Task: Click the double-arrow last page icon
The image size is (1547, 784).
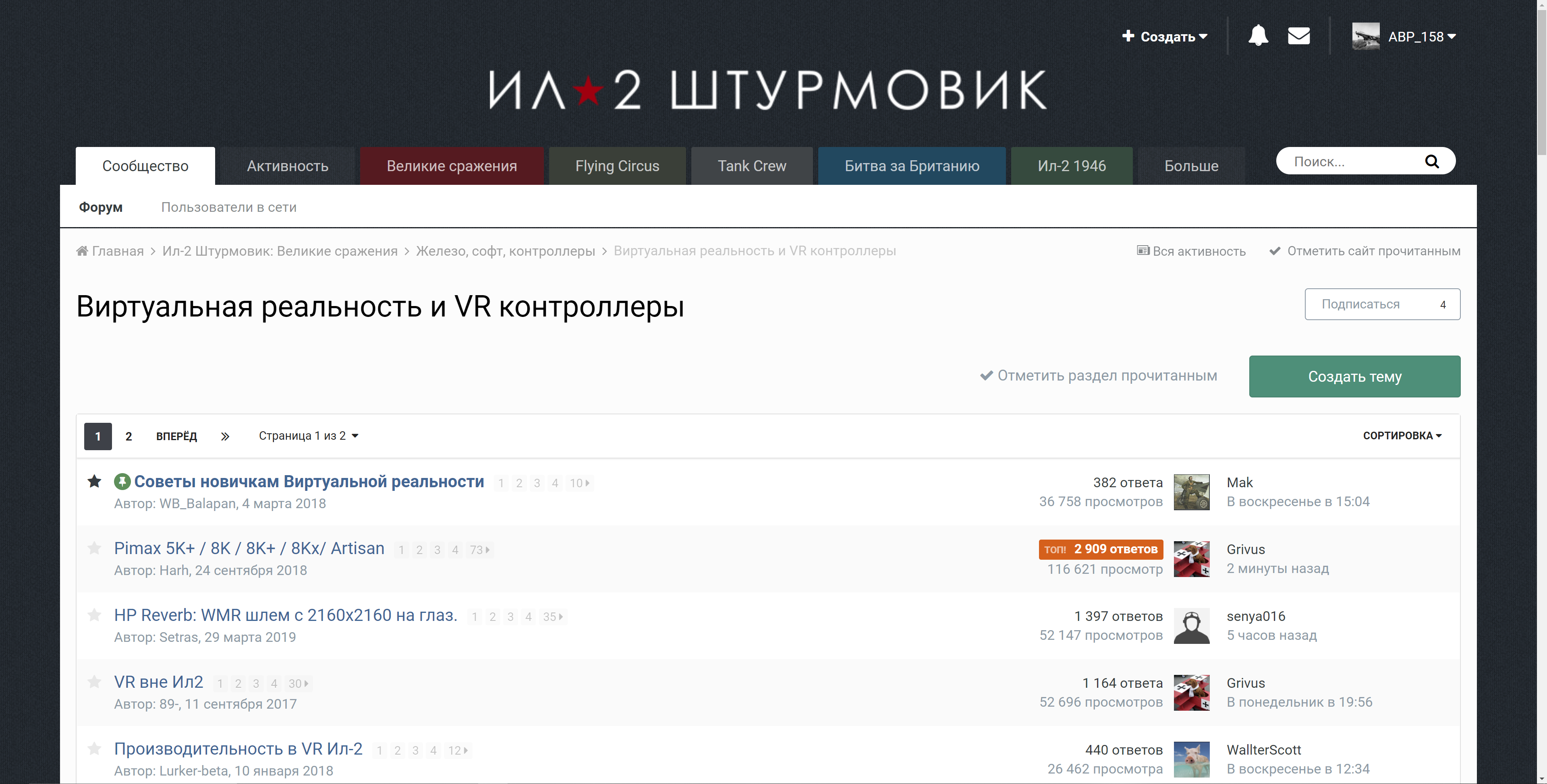Action: click(x=225, y=436)
